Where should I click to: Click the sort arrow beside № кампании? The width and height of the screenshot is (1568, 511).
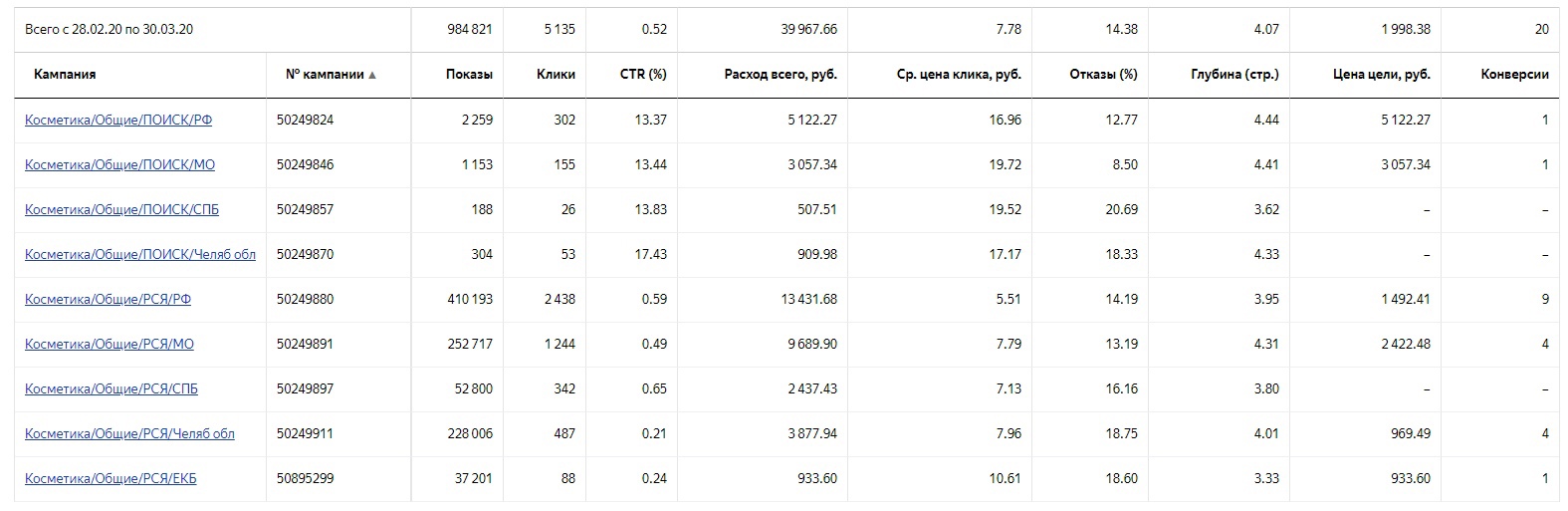[x=372, y=75]
